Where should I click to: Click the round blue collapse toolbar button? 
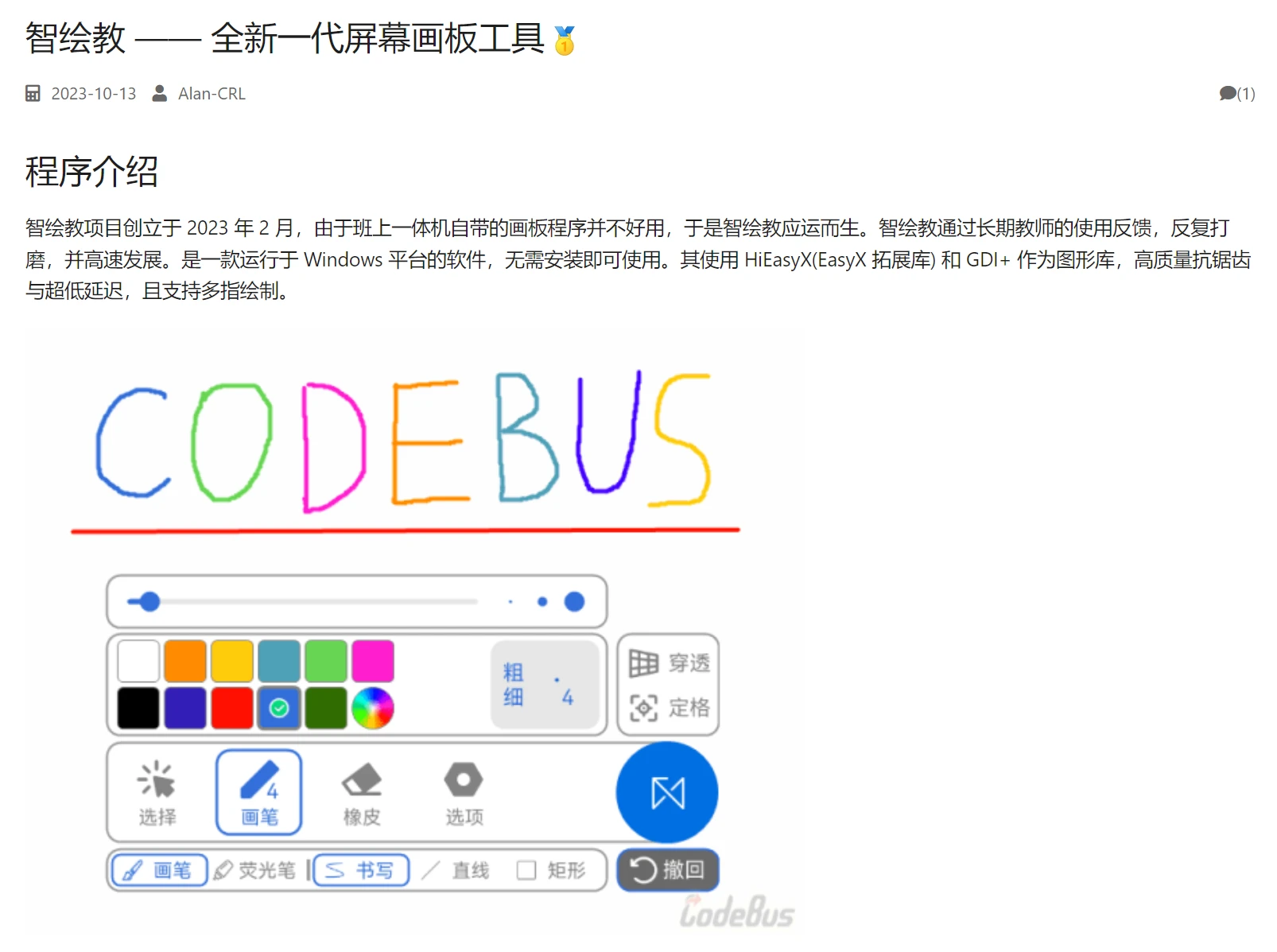[x=667, y=792]
